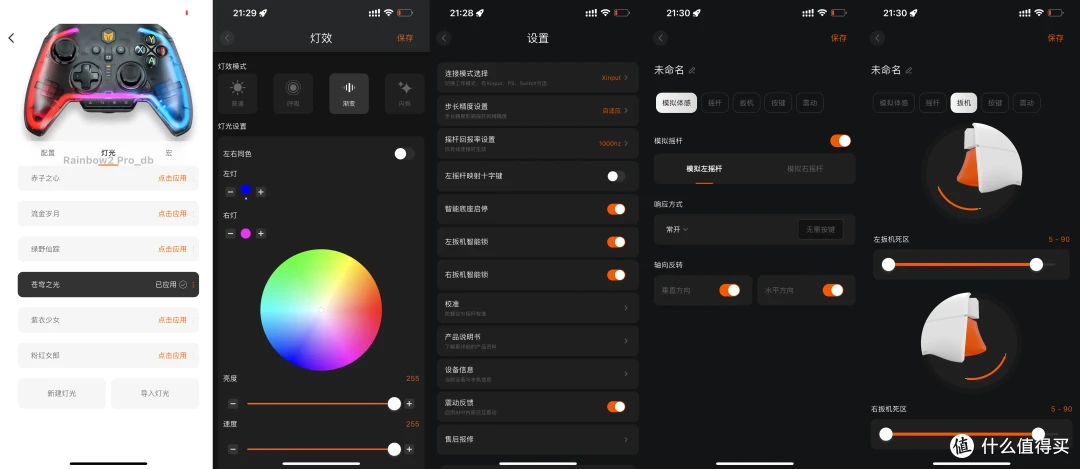Tap back arrow on the 左扳机死区 trigger screen

pos(878,38)
